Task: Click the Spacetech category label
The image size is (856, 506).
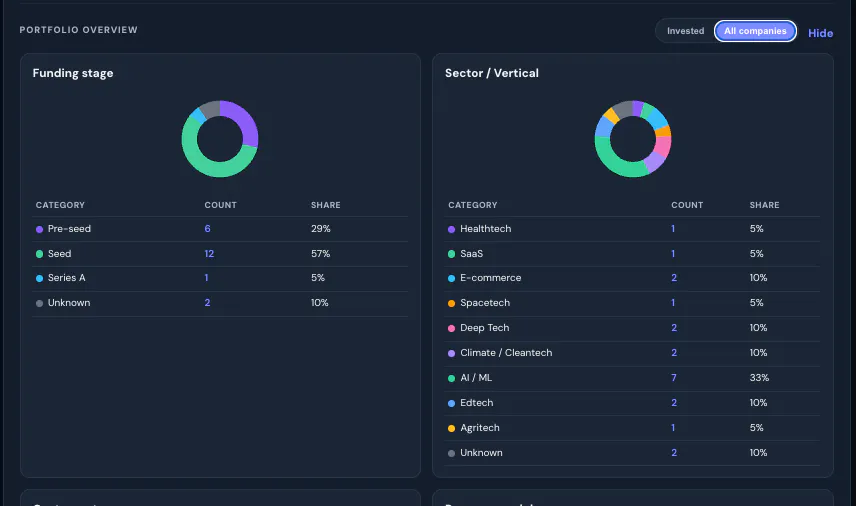Action: tap(485, 303)
